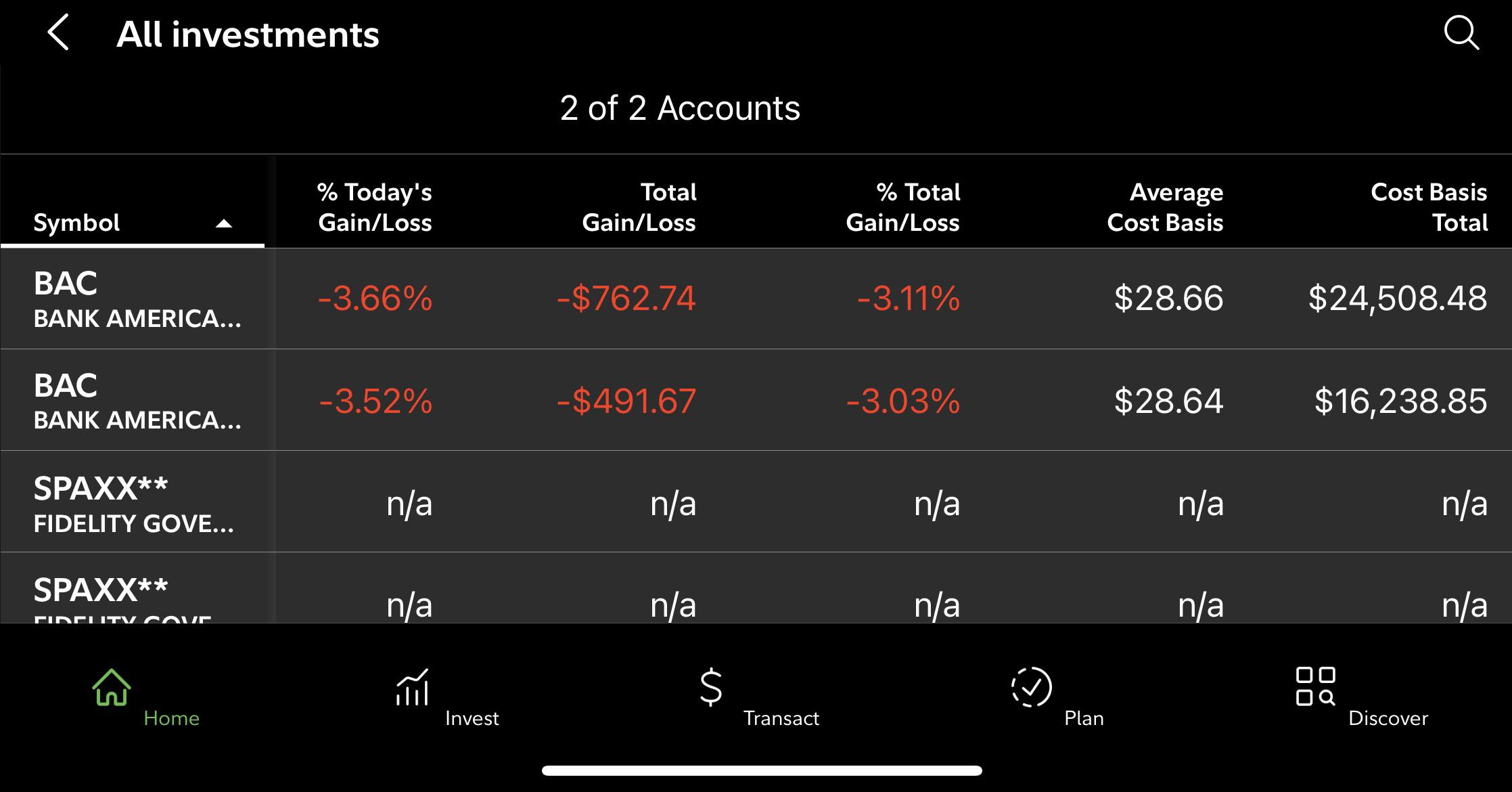Sort by Total Gain/Loss column header
Viewport: 1512px width, 792px height.
(x=639, y=207)
